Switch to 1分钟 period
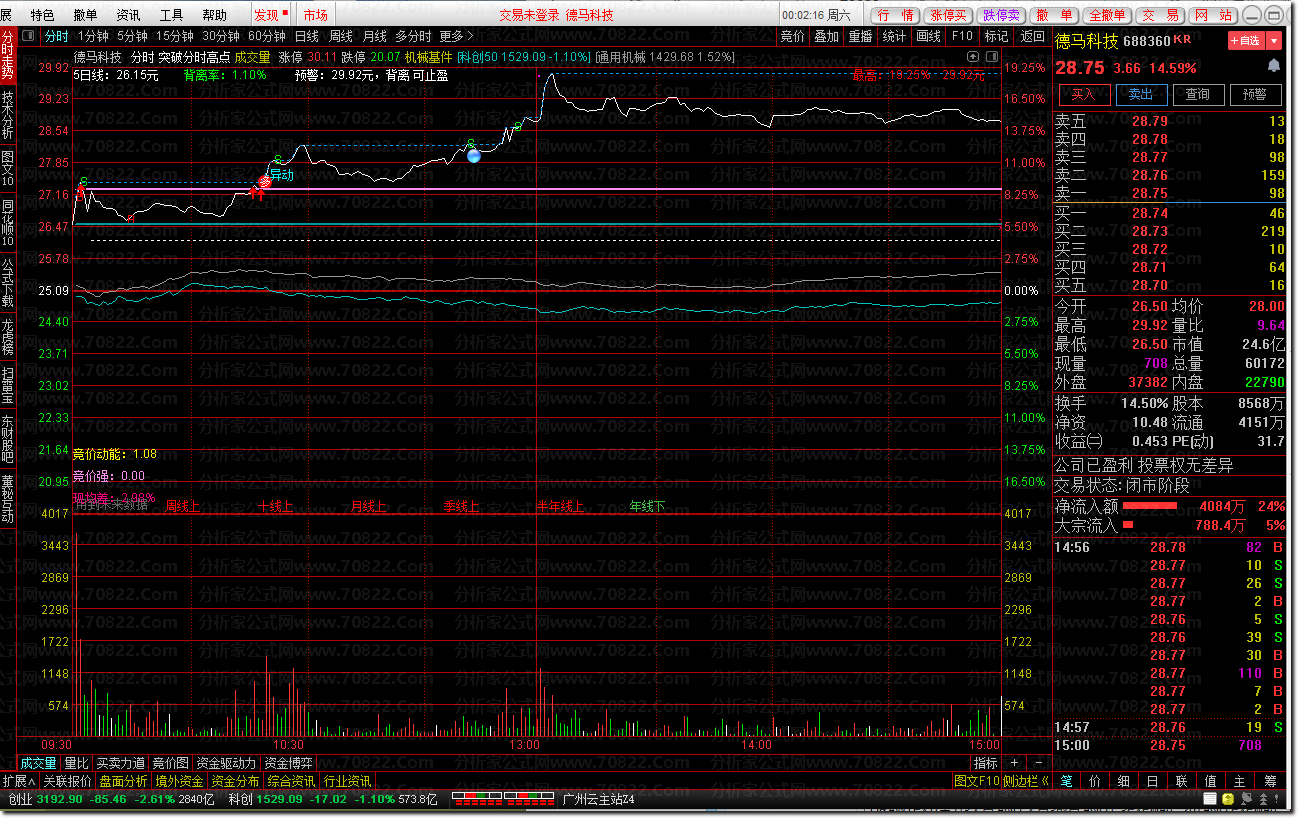Screen dimensions: 1300x819 pyautogui.click(x=93, y=36)
